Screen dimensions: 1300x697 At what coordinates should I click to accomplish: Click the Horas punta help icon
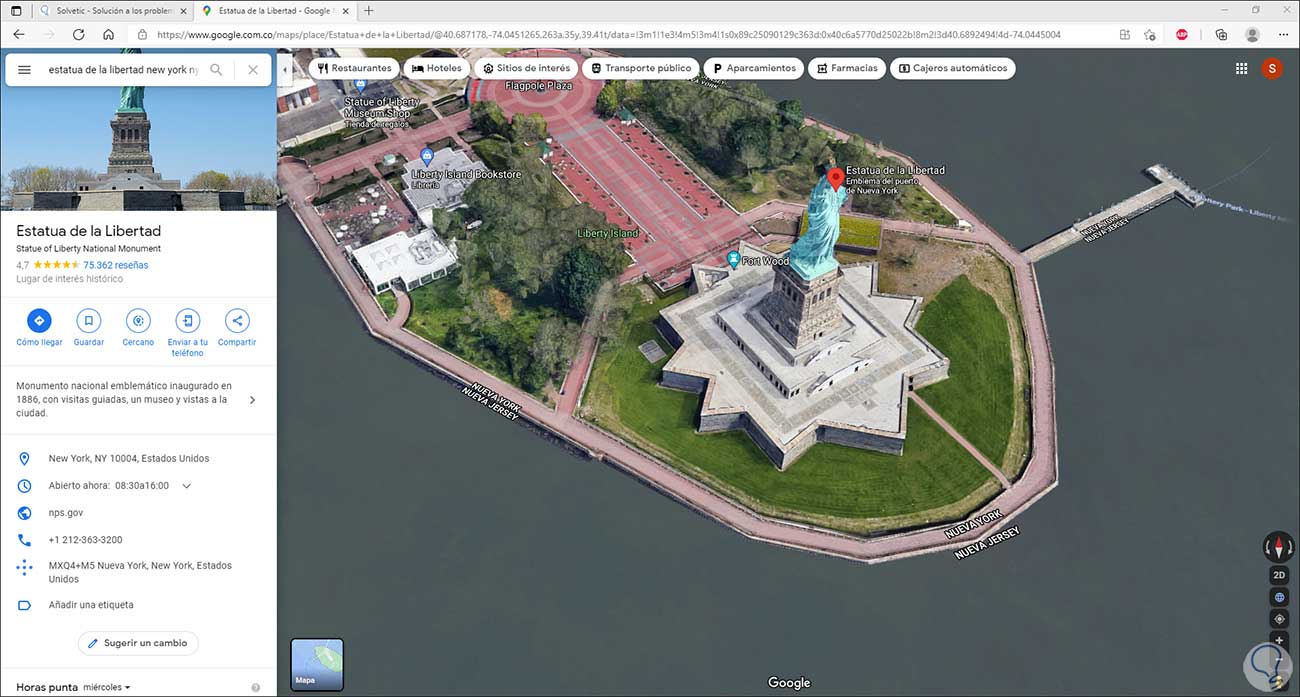[x=256, y=688]
